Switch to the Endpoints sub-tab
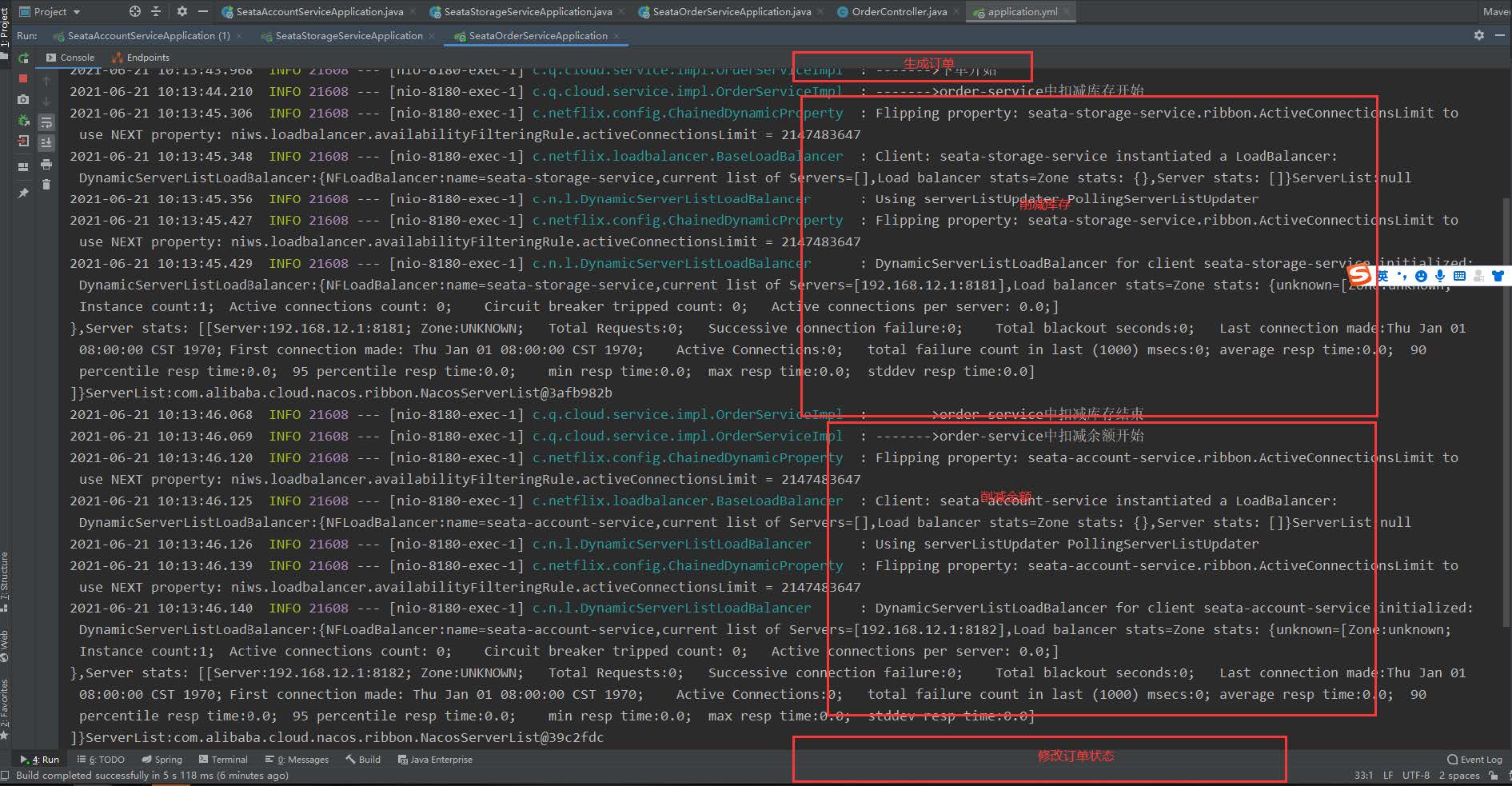The width and height of the screenshot is (1512, 786). [x=141, y=58]
